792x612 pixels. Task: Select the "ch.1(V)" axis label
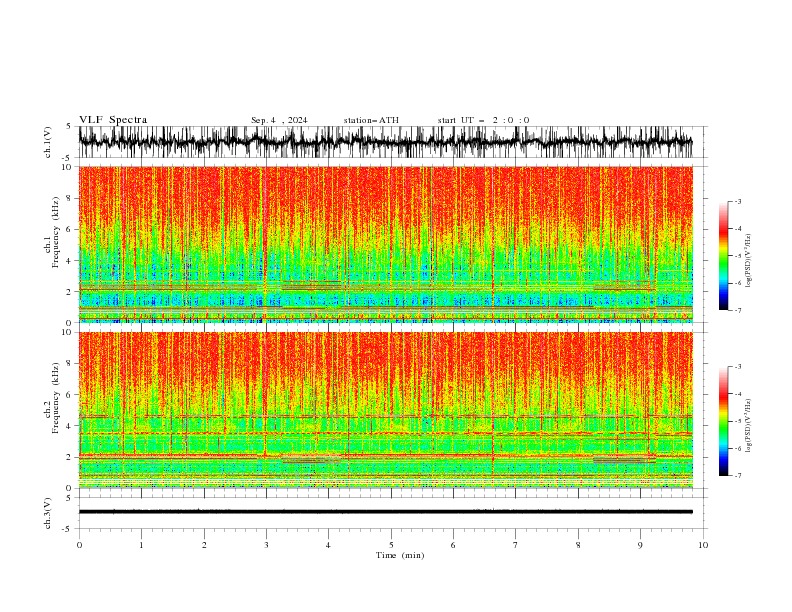pyautogui.click(x=48, y=142)
